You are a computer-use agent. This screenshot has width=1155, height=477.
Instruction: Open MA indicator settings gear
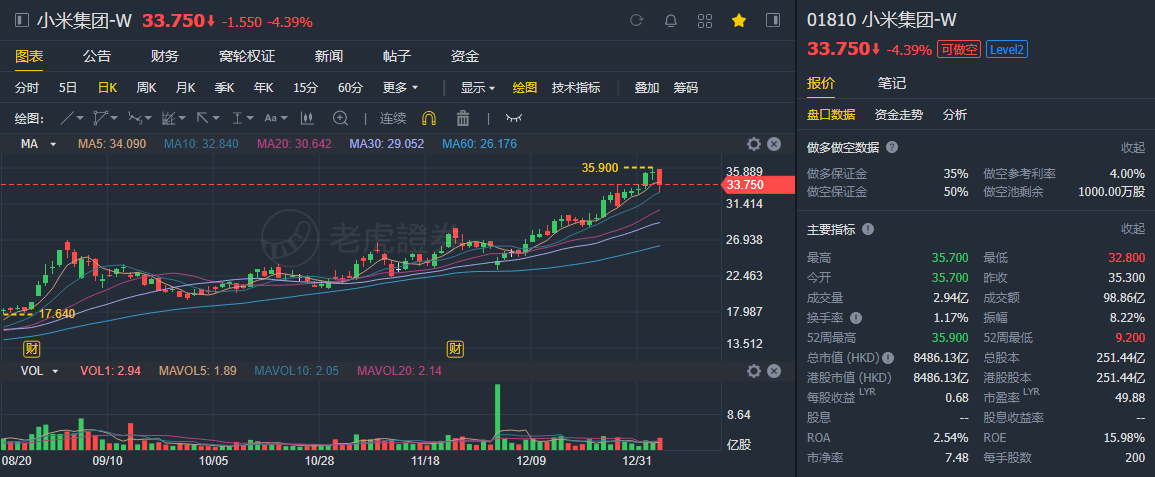point(754,144)
